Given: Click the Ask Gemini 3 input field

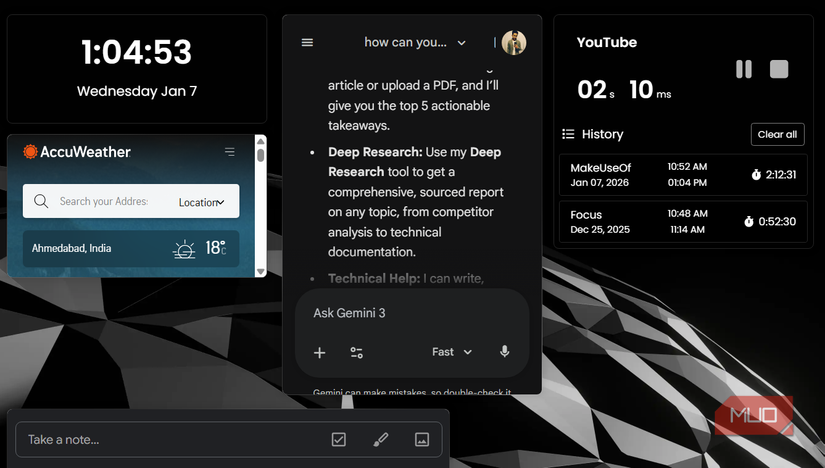Looking at the screenshot, I should (411, 313).
